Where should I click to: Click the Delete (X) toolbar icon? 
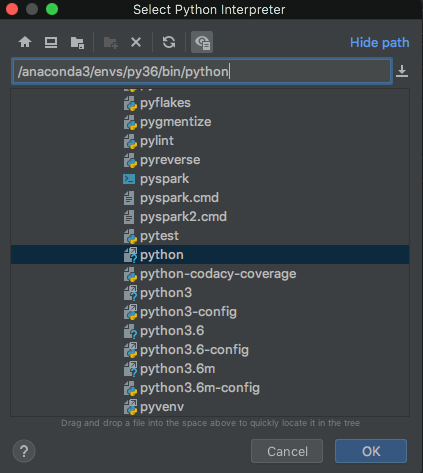tap(136, 42)
